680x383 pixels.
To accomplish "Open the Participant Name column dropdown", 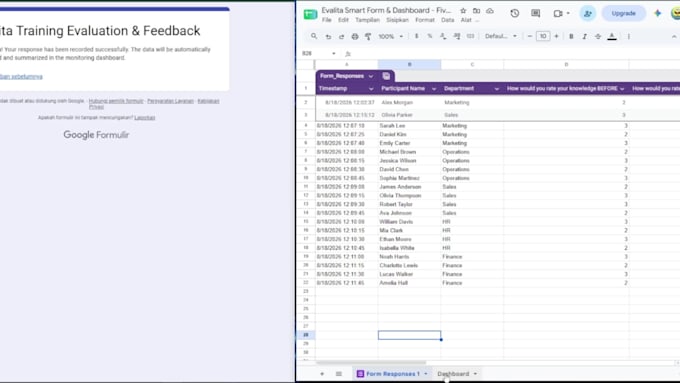I will (434, 89).
